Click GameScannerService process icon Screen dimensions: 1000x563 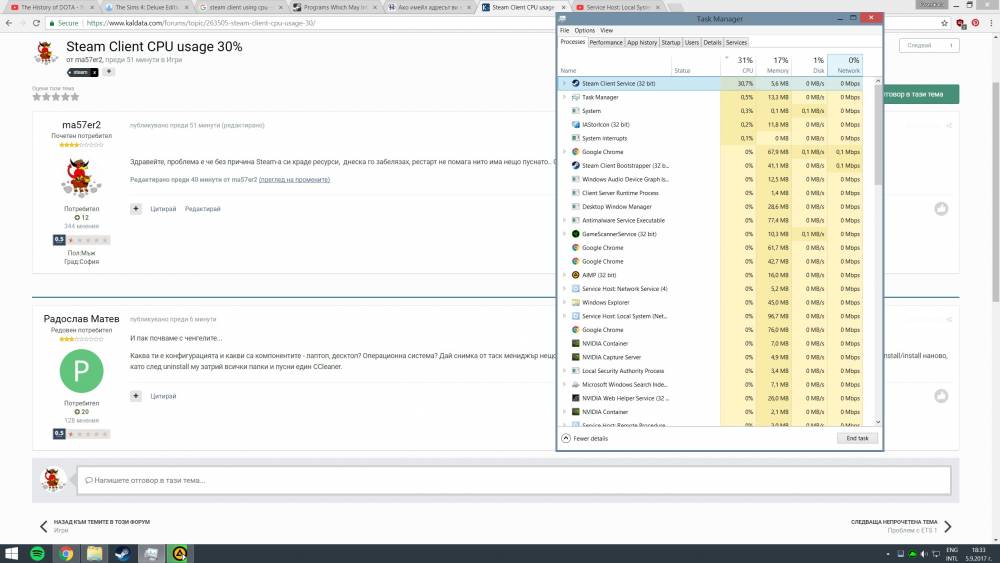click(x=575, y=234)
